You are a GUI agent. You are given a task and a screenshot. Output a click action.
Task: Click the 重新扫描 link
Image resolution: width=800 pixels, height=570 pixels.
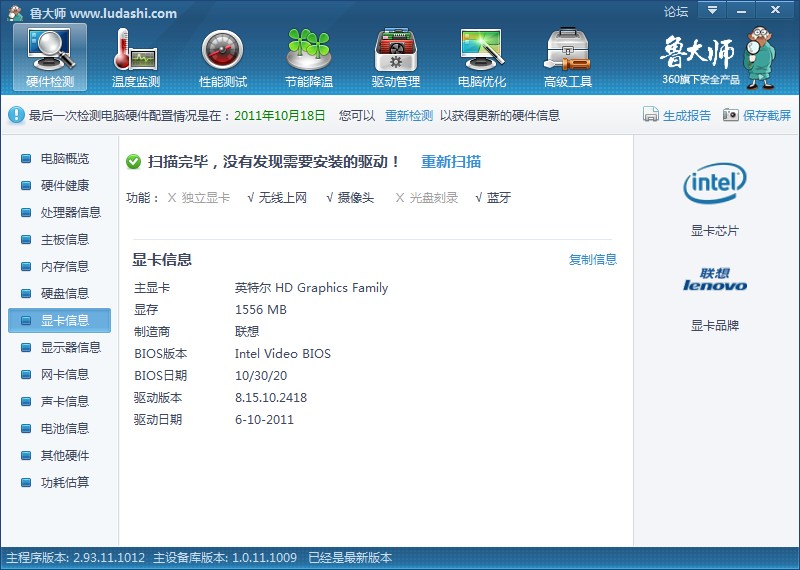click(x=451, y=162)
